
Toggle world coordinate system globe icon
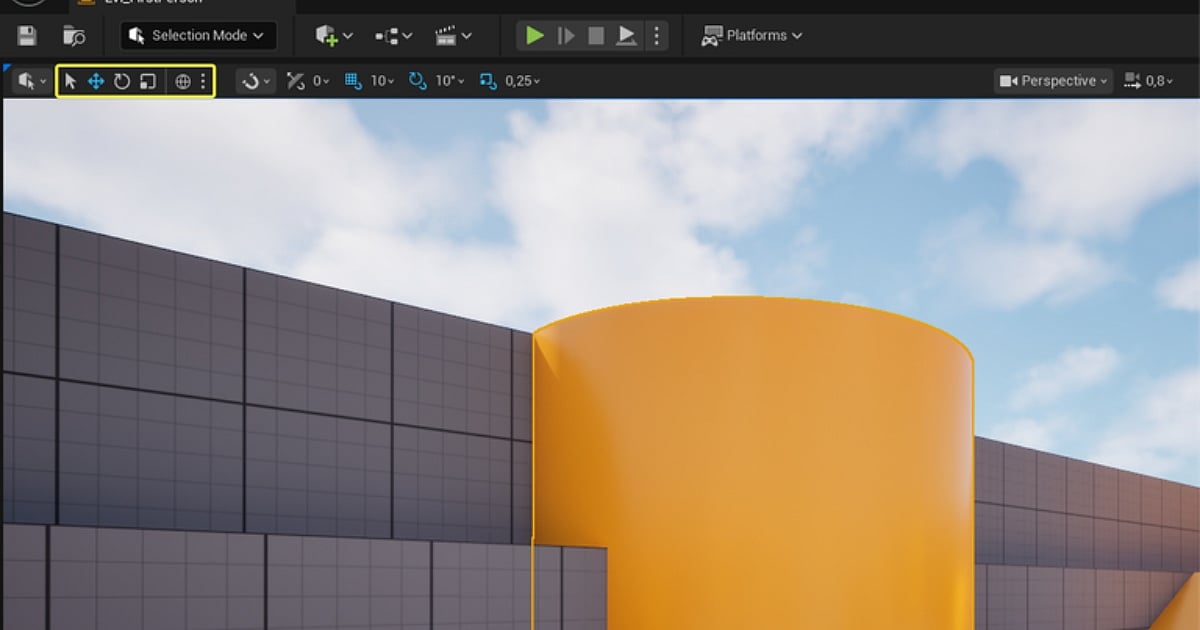click(182, 81)
